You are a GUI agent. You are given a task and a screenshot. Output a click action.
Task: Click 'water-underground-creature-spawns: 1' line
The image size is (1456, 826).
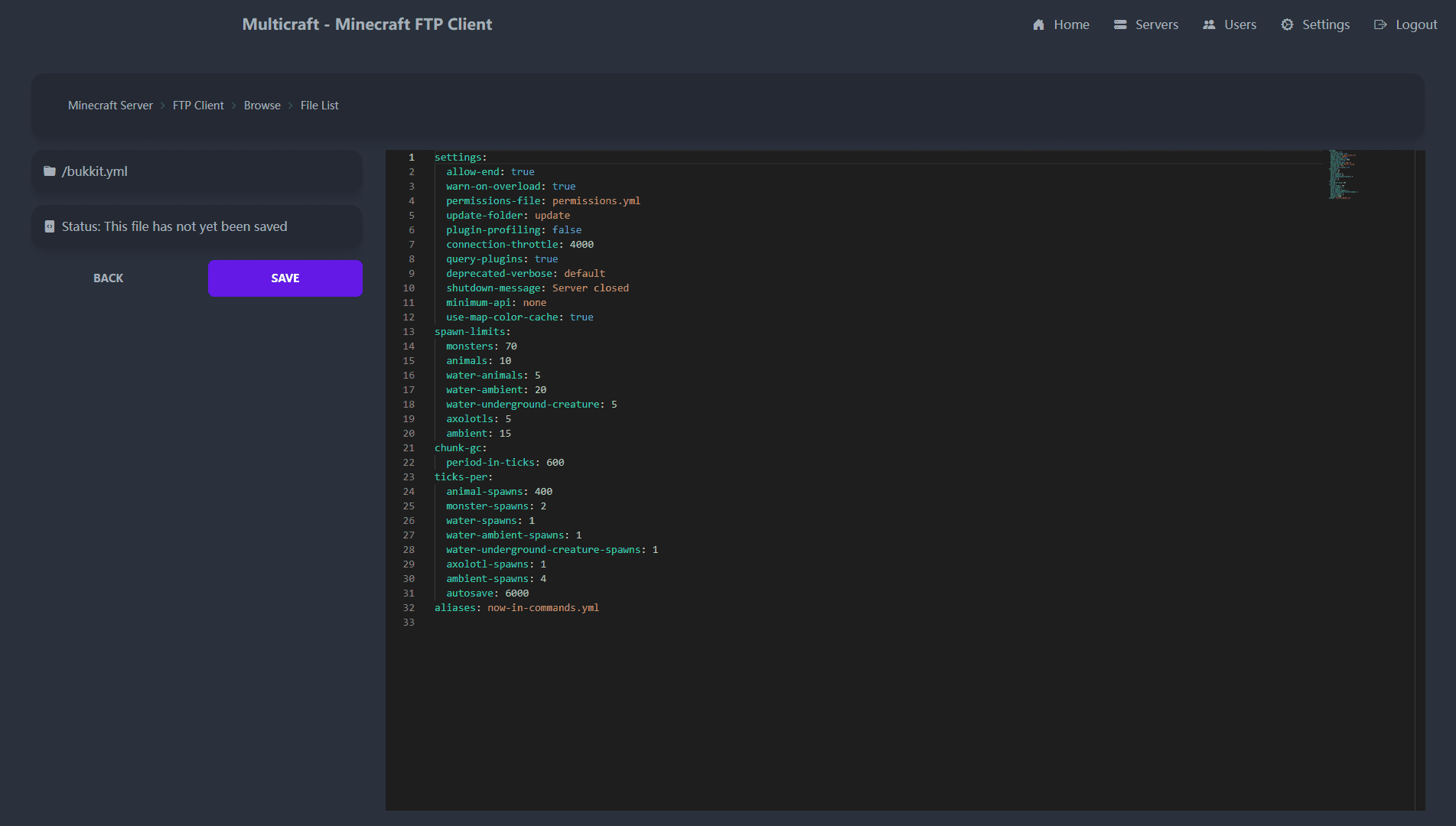(x=552, y=550)
